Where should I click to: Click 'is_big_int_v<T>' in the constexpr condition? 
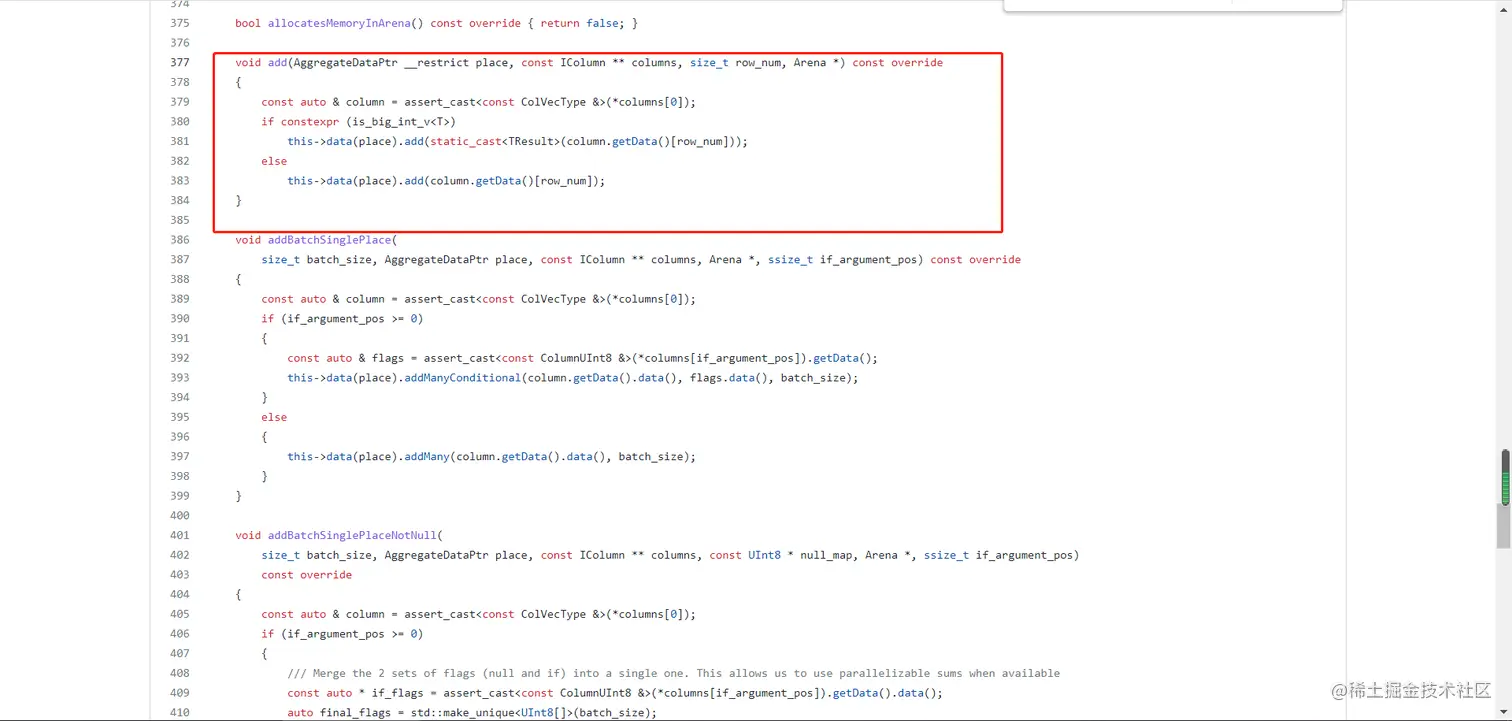point(400,122)
